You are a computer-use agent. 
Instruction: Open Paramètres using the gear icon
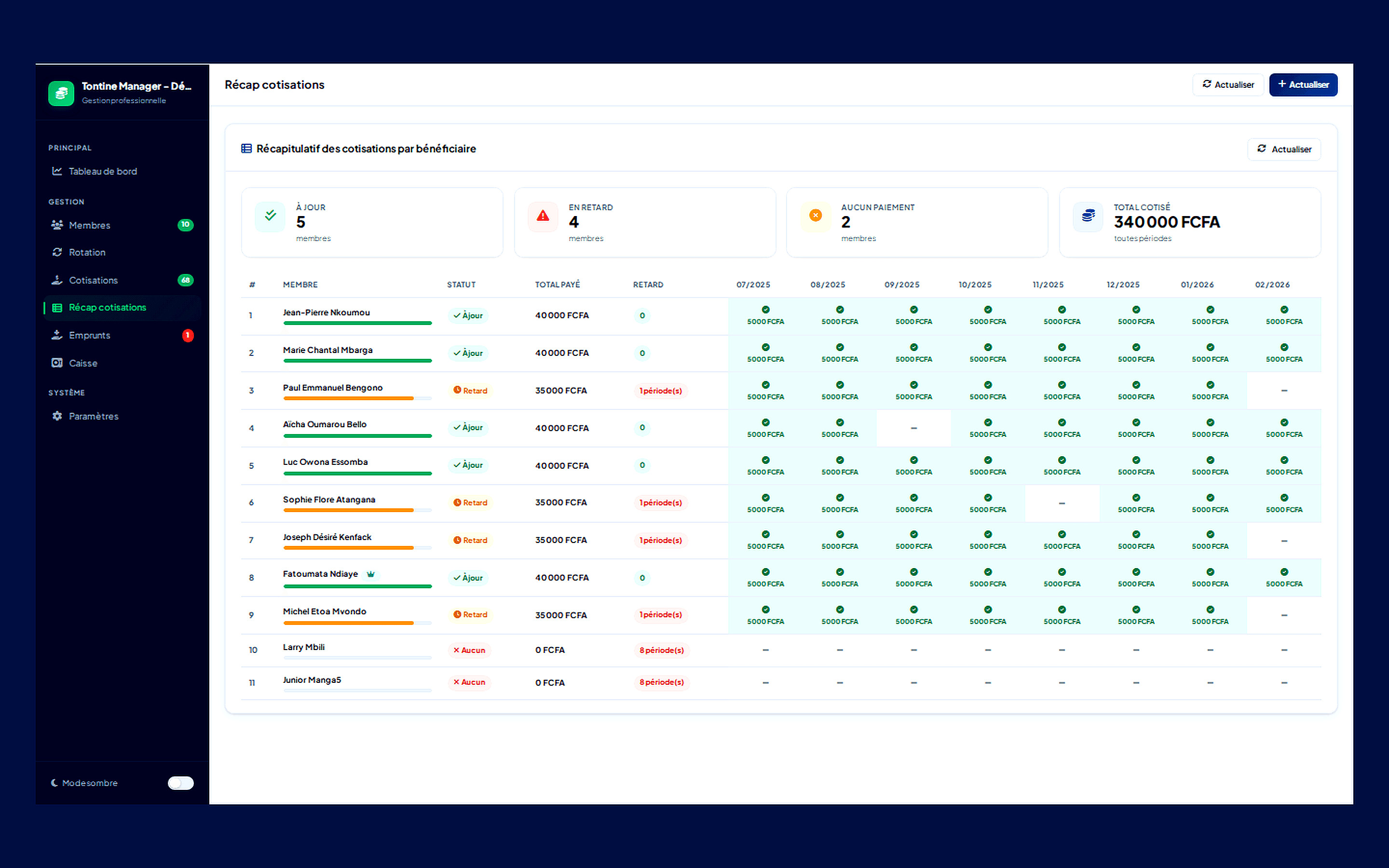tap(56, 416)
